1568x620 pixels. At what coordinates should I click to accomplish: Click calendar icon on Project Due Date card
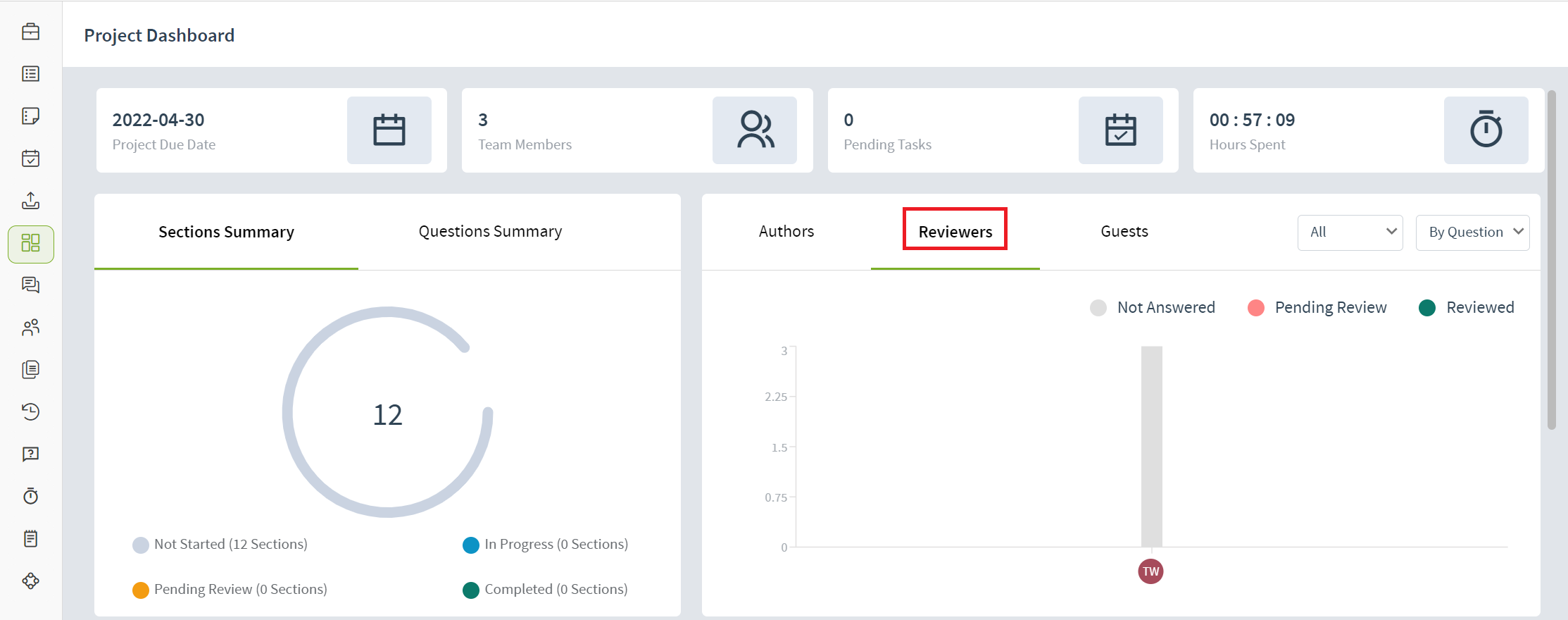[389, 130]
